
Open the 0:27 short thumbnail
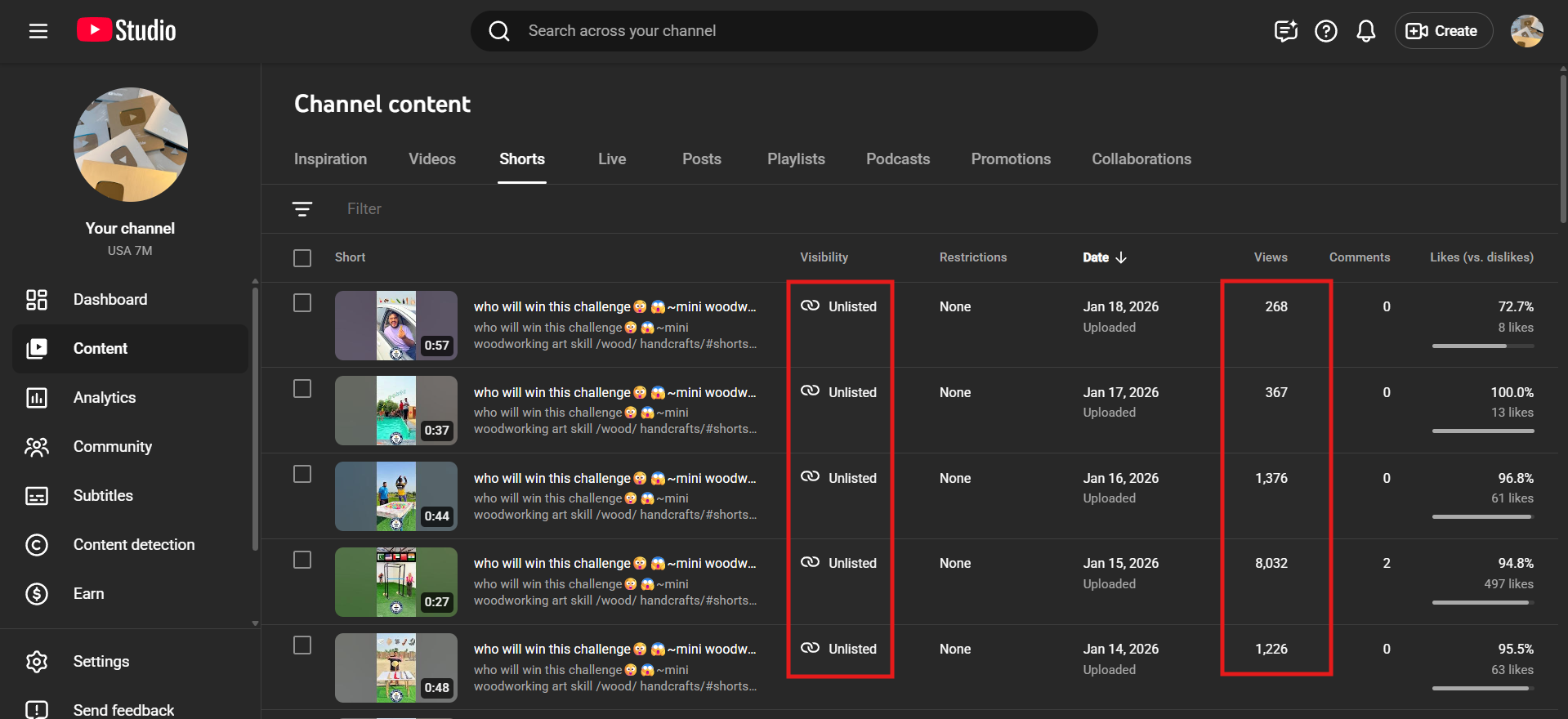pos(395,582)
